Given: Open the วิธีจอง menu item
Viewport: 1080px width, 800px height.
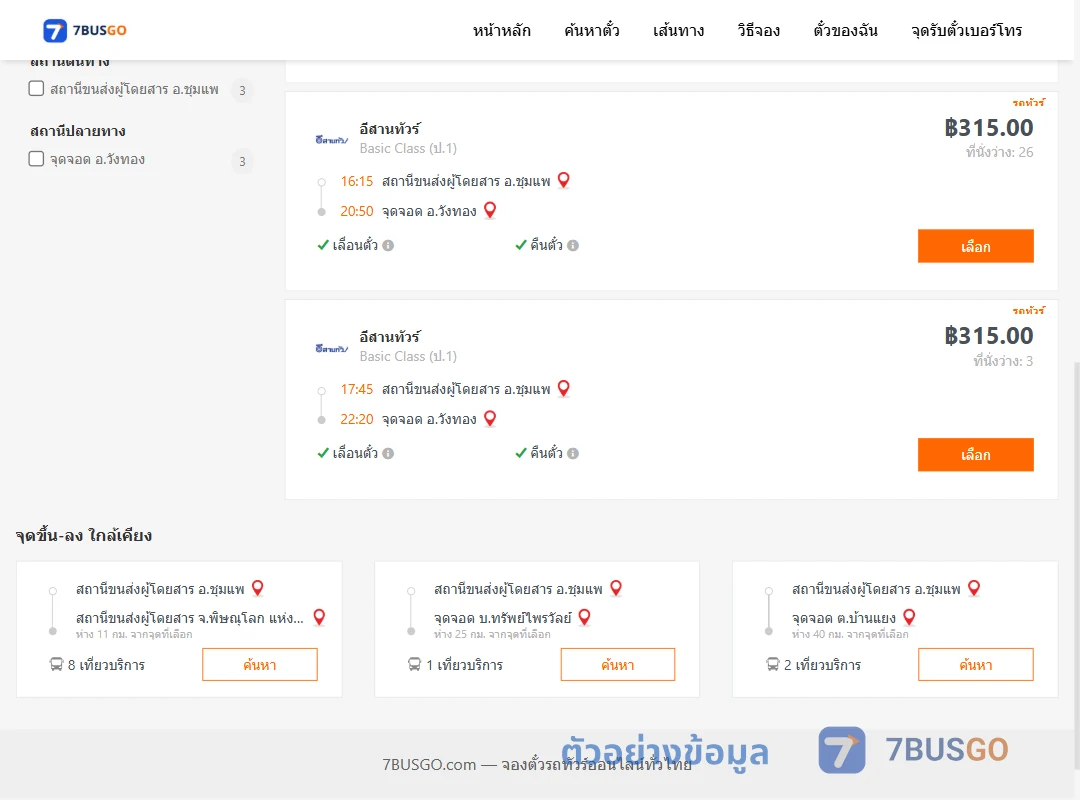Looking at the screenshot, I should [x=758, y=30].
